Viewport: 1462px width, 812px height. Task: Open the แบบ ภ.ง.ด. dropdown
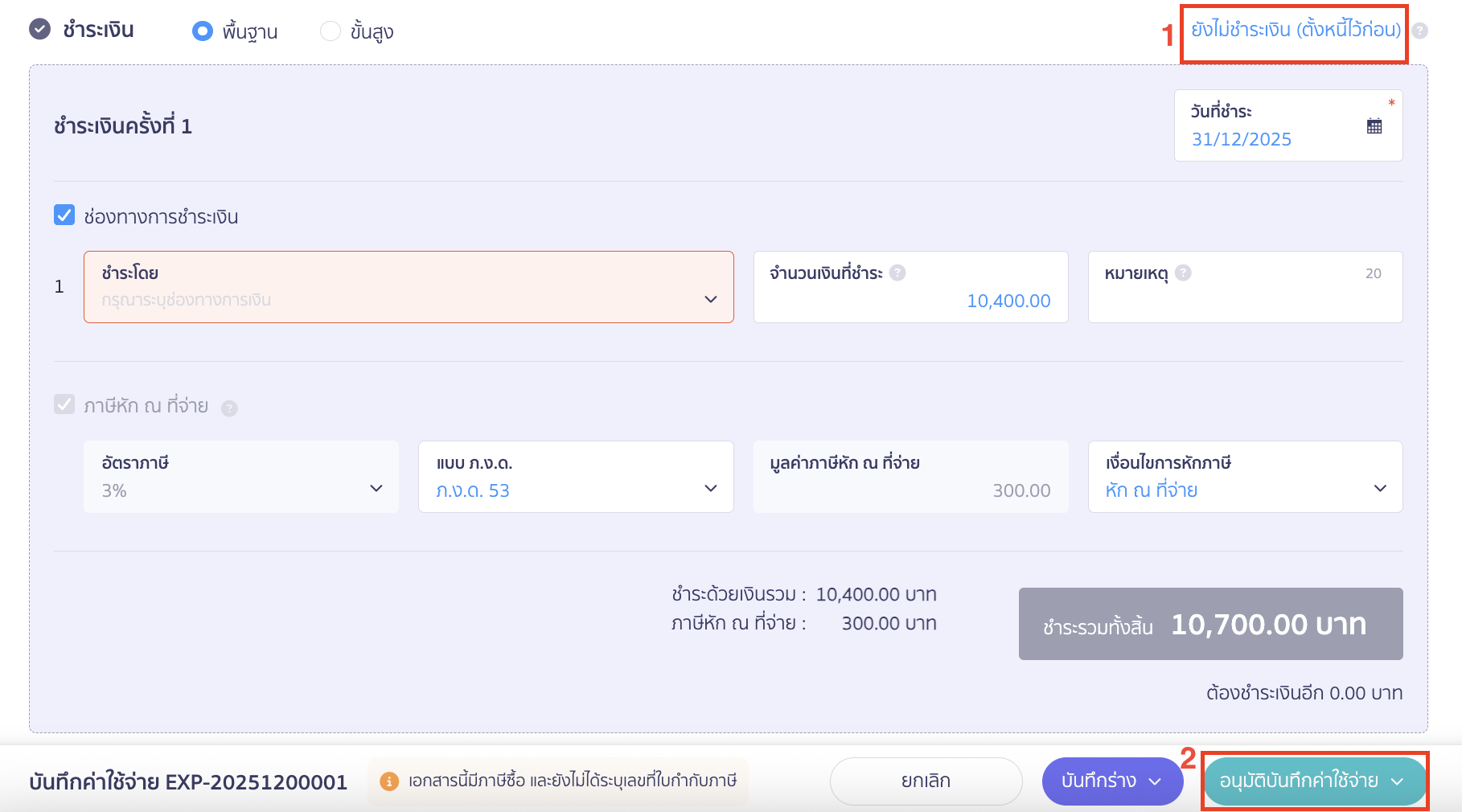point(576,477)
